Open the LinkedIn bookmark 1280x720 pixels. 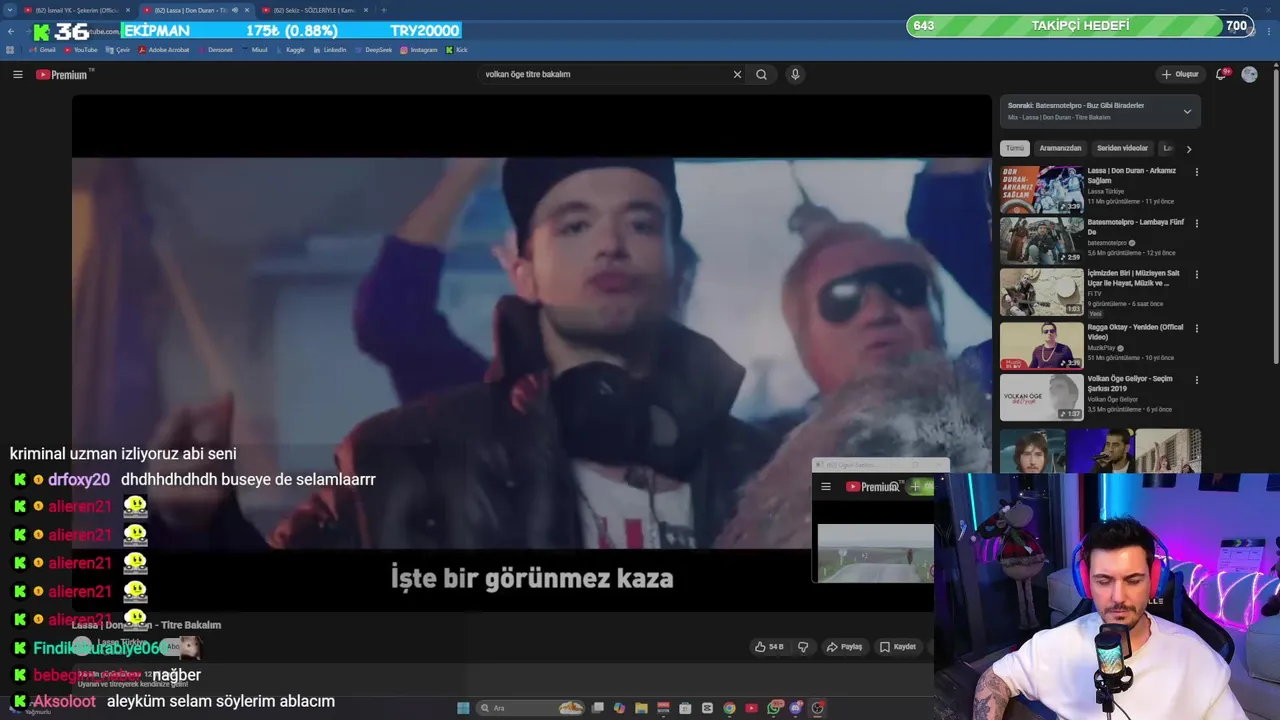pyautogui.click(x=330, y=49)
